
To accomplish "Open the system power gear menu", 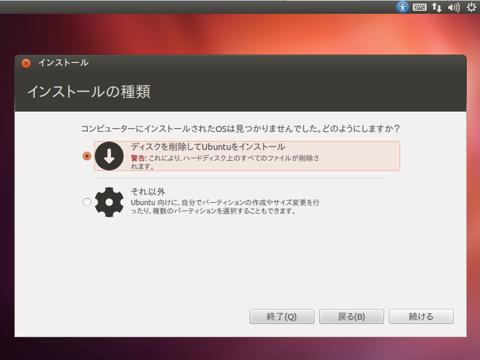I will point(471,7).
